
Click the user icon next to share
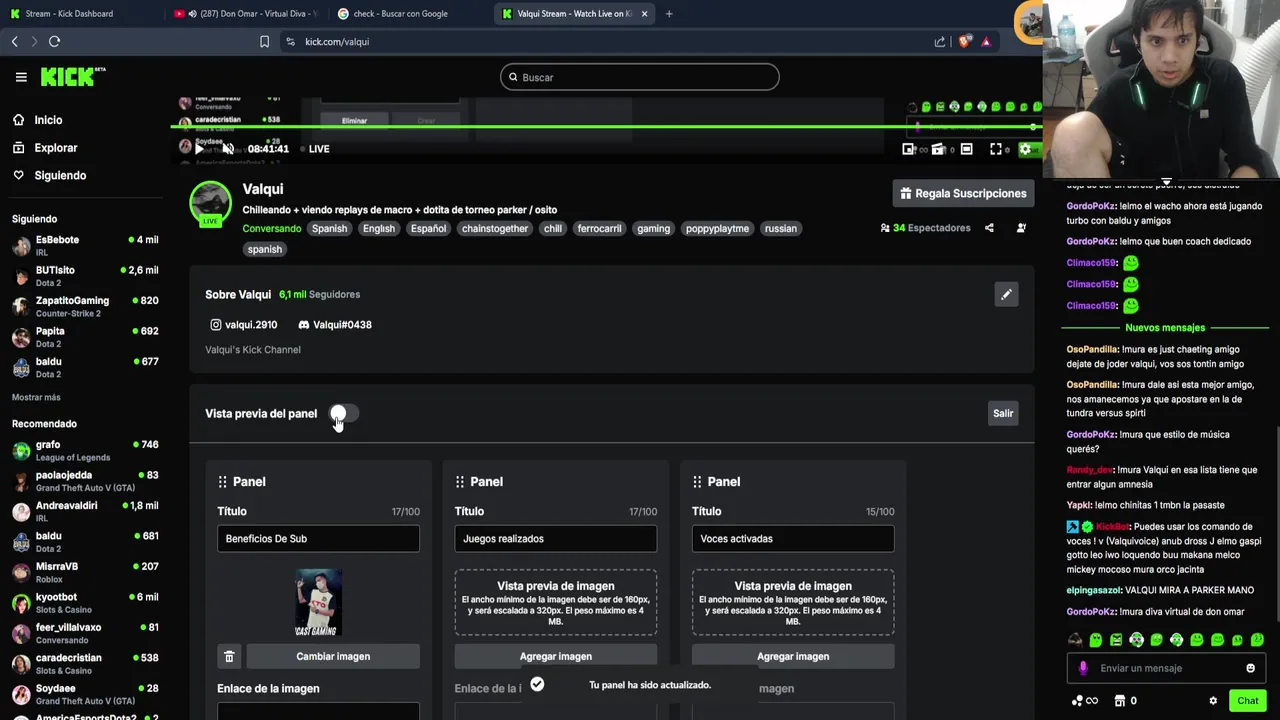pos(1021,228)
